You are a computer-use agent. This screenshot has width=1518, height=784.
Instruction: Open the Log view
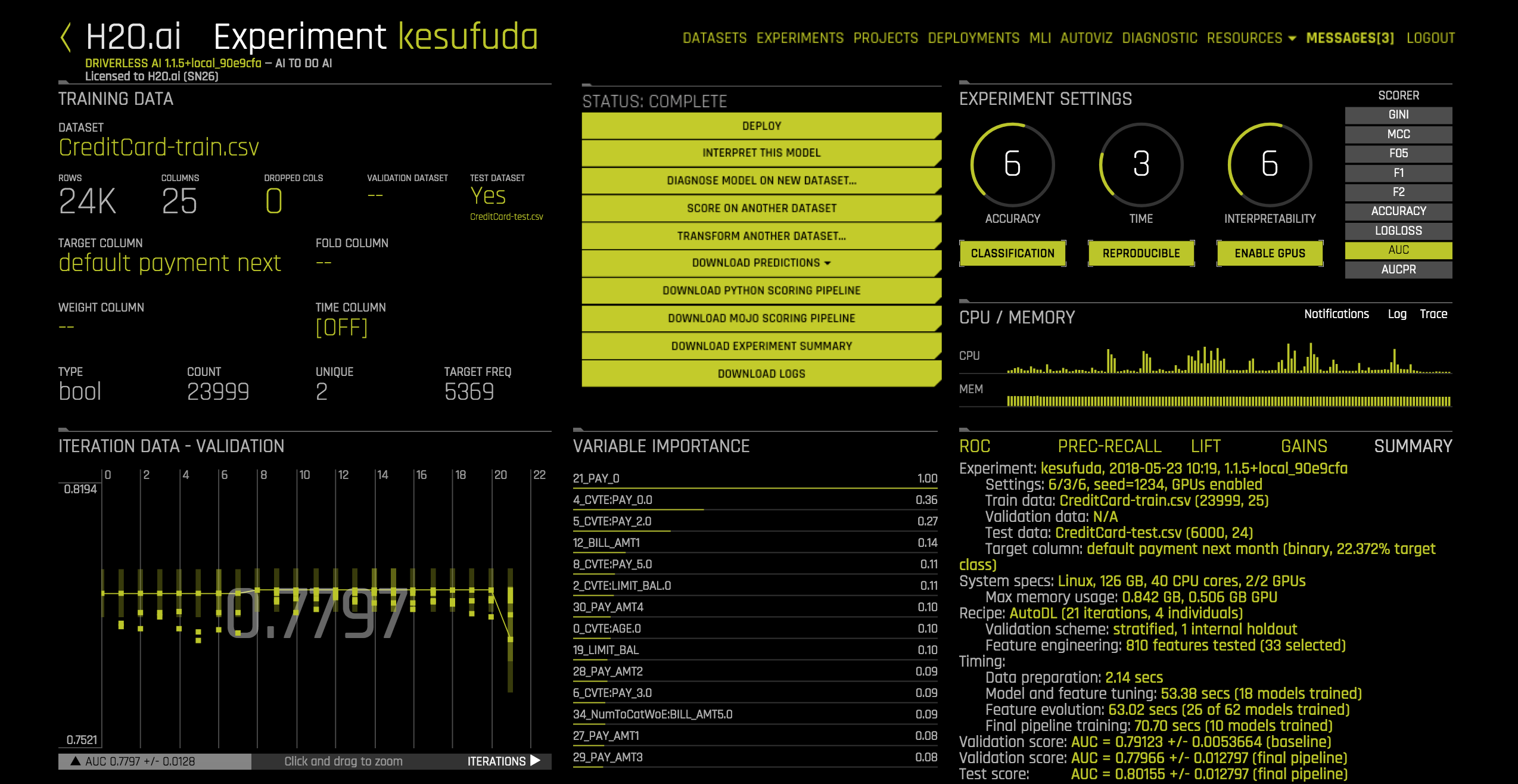click(x=1397, y=314)
